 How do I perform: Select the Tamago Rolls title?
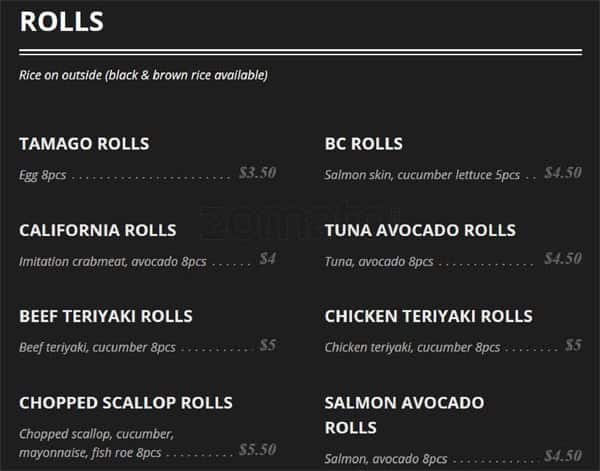point(84,144)
